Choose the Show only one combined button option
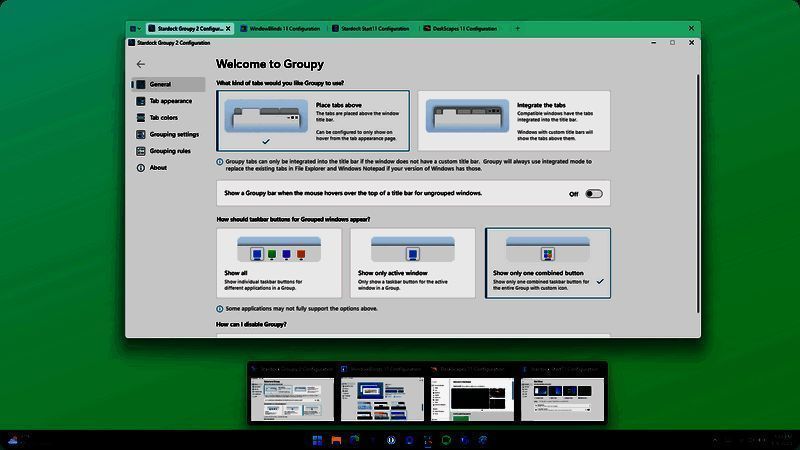The width and height of the screenshot is (800, 450). 547,263
